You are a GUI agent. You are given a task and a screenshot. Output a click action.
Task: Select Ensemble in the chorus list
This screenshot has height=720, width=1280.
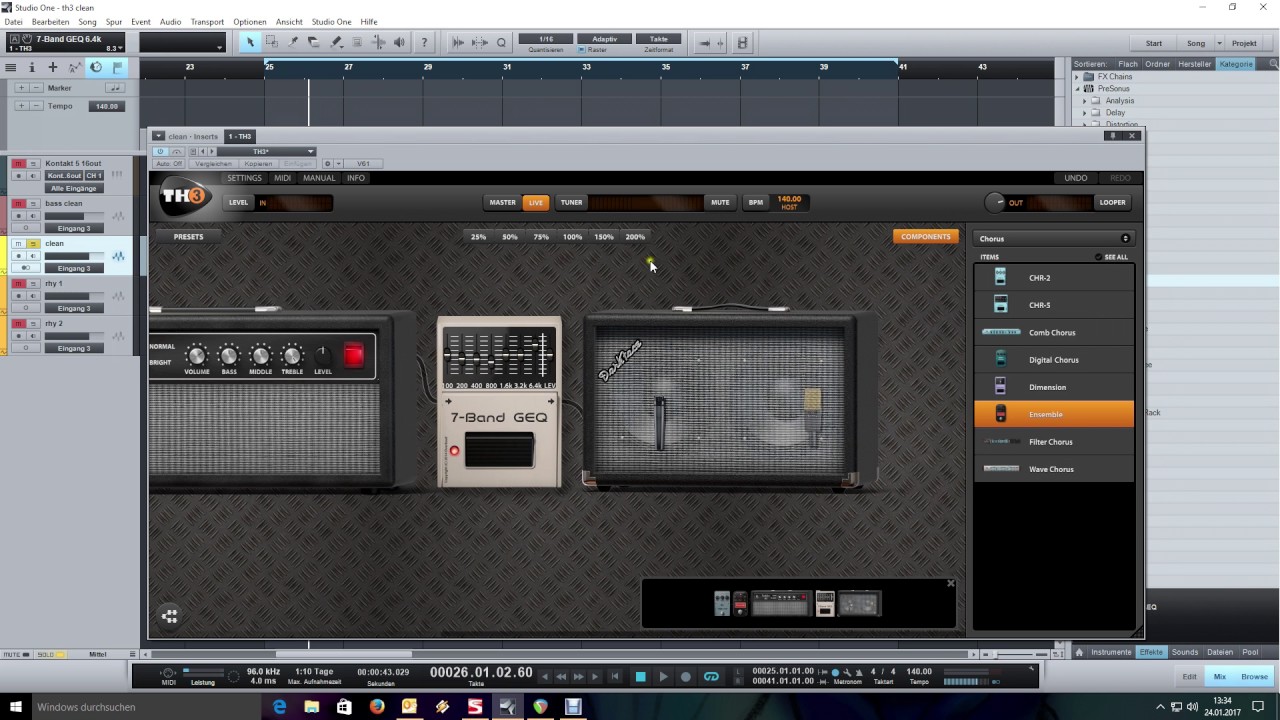[1054, 414]
